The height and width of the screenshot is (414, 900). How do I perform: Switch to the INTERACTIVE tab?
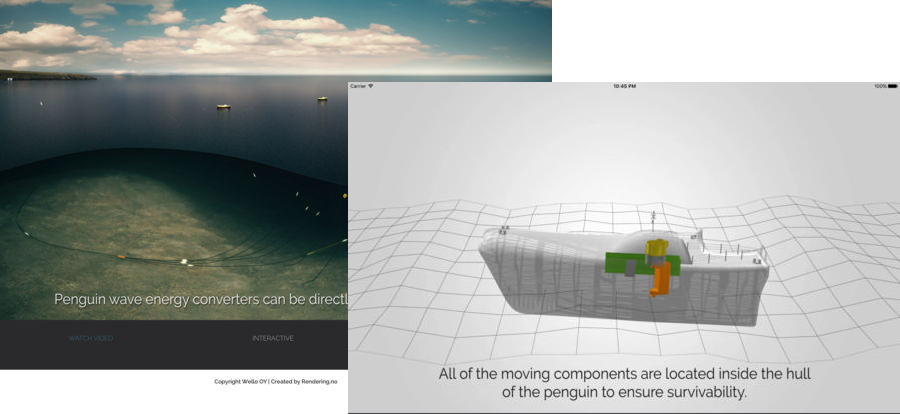[x=273, y=338]
